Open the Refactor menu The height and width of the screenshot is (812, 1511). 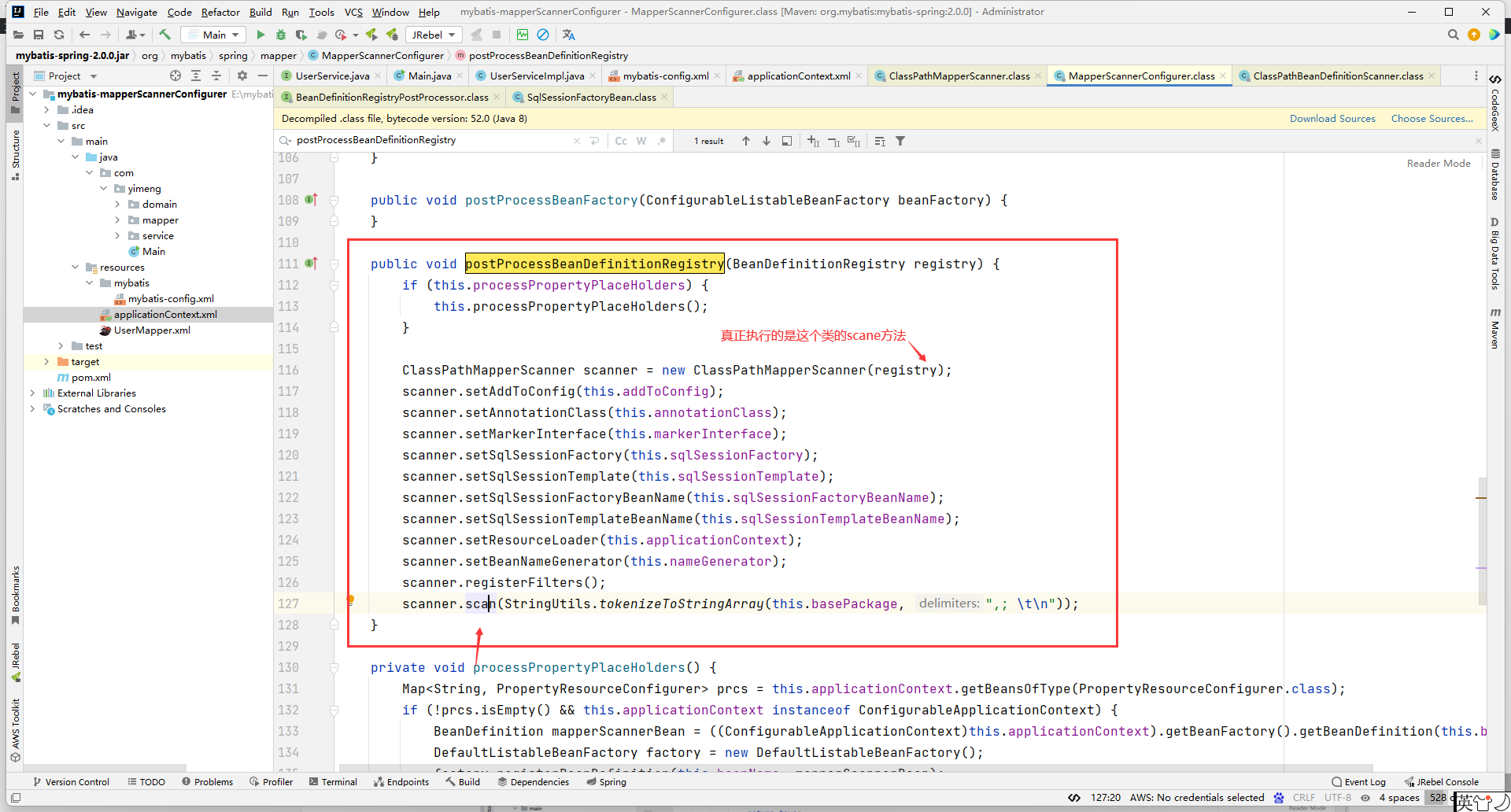[x=220, y=12]
